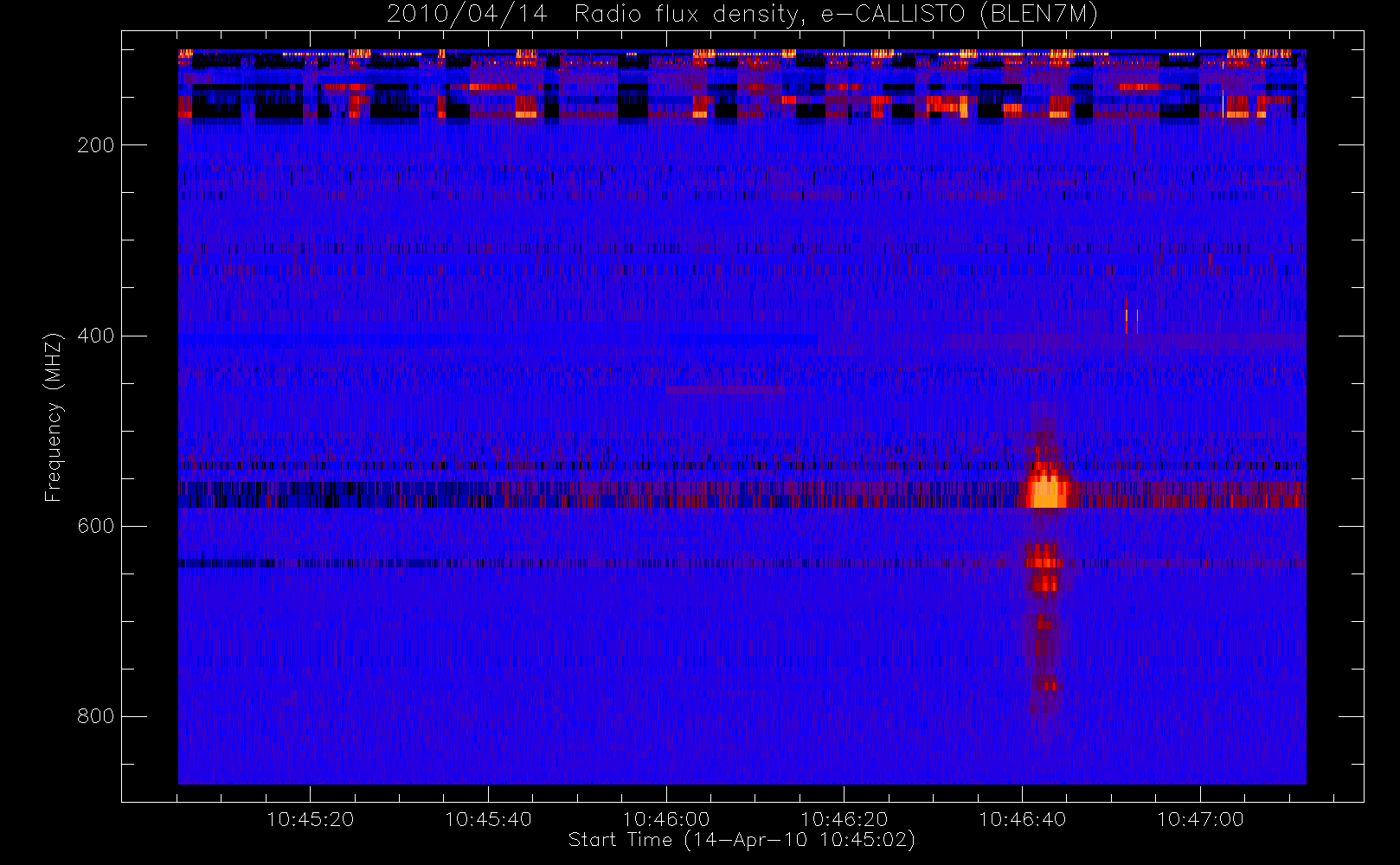Click the '10:47:00' time axis label
Viewport: 1400px width, 865px height.
pyautogui.click(x=1200, y=819)
